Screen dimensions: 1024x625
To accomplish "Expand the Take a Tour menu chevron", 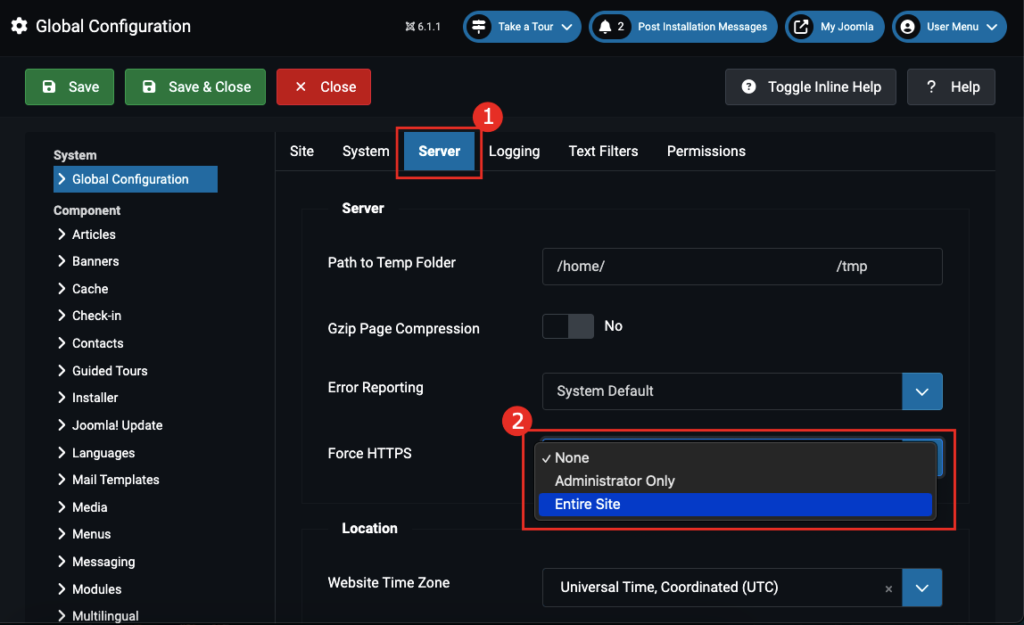I will point(567,27).
